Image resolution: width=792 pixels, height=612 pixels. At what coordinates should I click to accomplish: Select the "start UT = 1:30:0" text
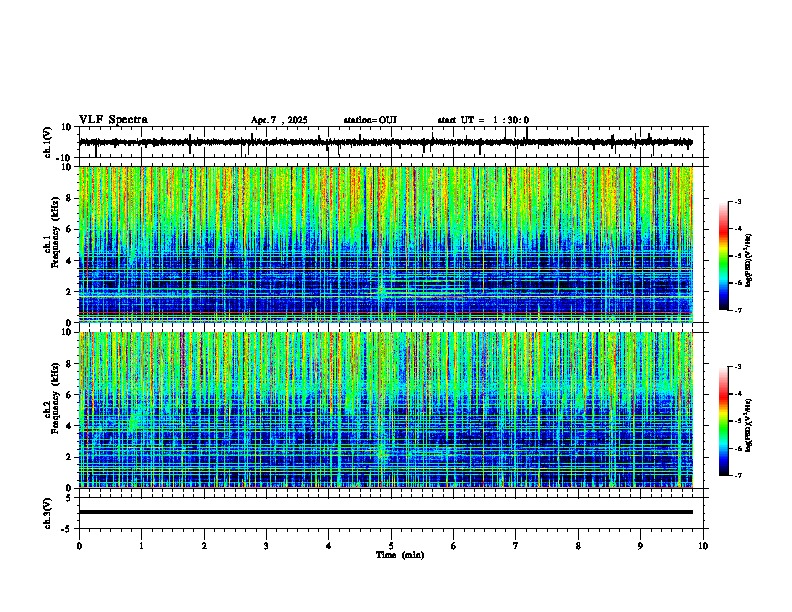pos(483,120)
